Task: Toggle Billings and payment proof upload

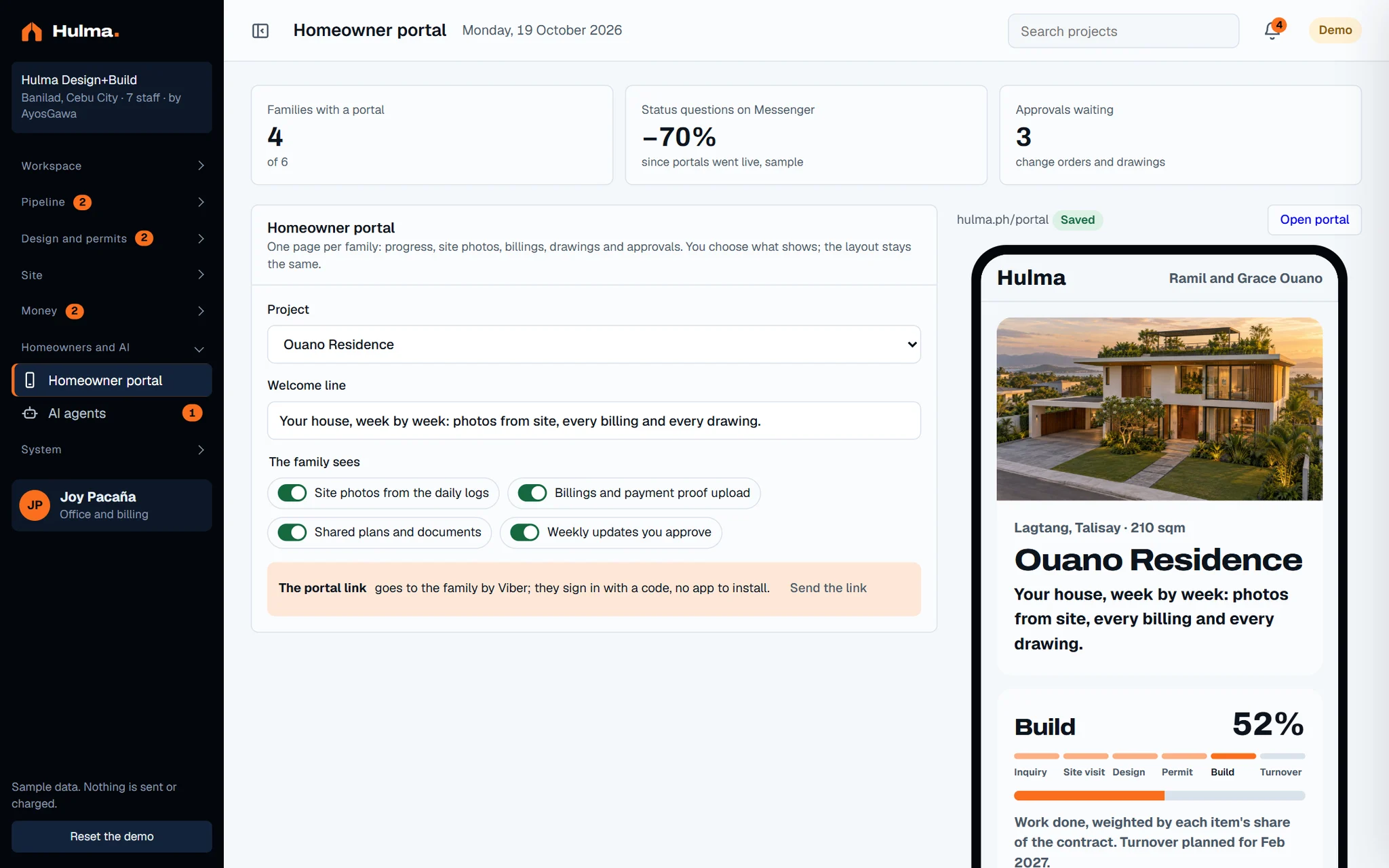Action: tap(532, 493)
